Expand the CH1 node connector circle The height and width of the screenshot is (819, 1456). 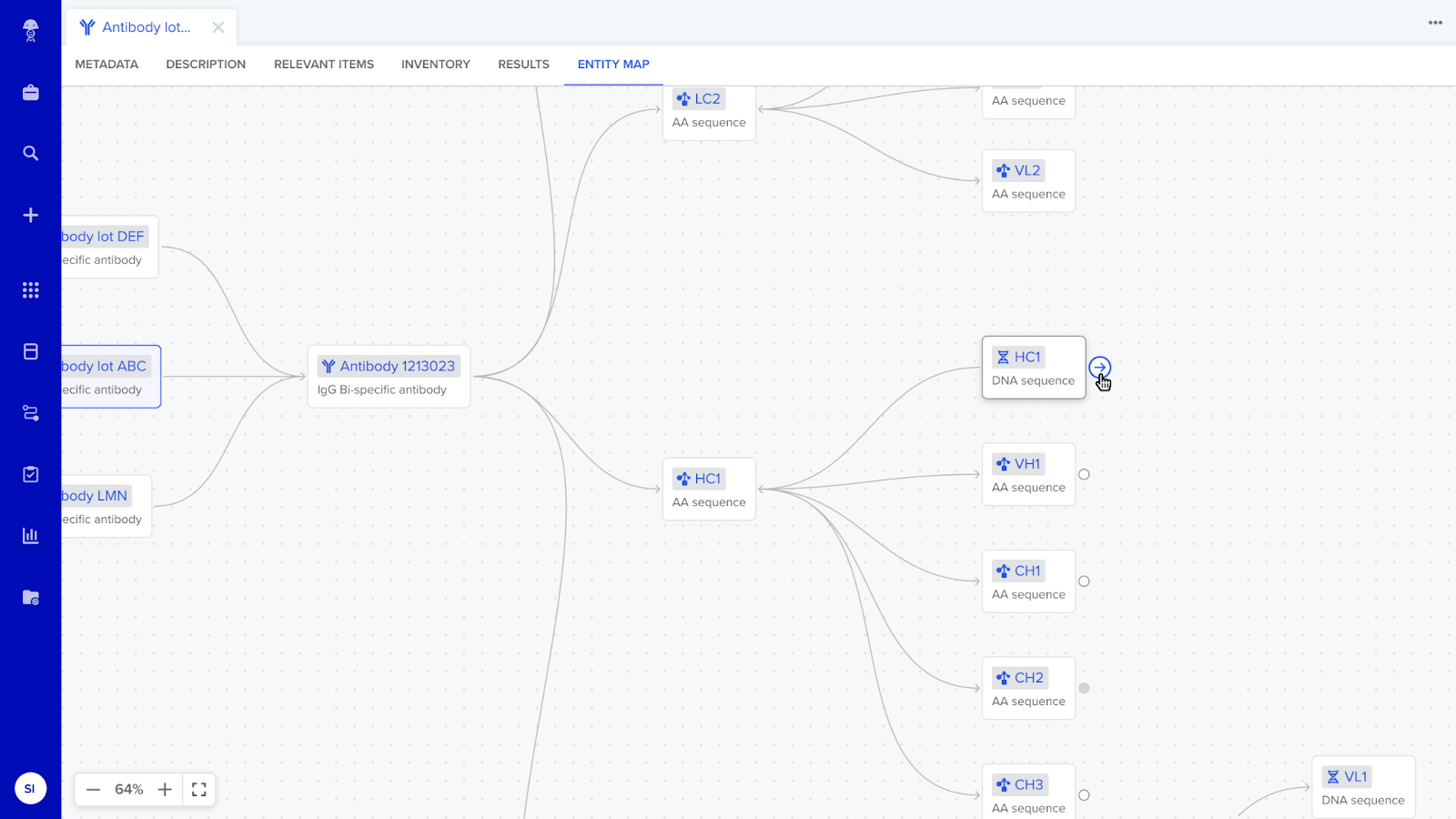[1084, 581]
